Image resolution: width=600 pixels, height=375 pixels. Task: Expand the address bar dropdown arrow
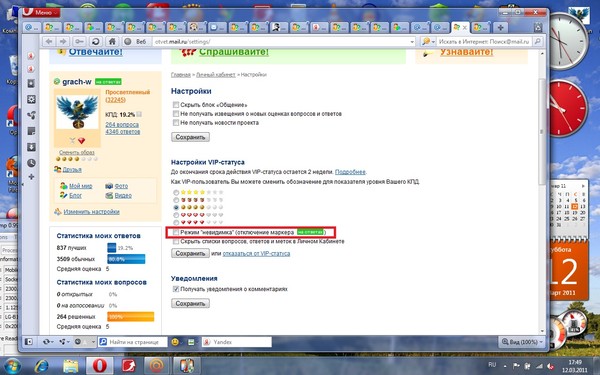tap(412, 42)
